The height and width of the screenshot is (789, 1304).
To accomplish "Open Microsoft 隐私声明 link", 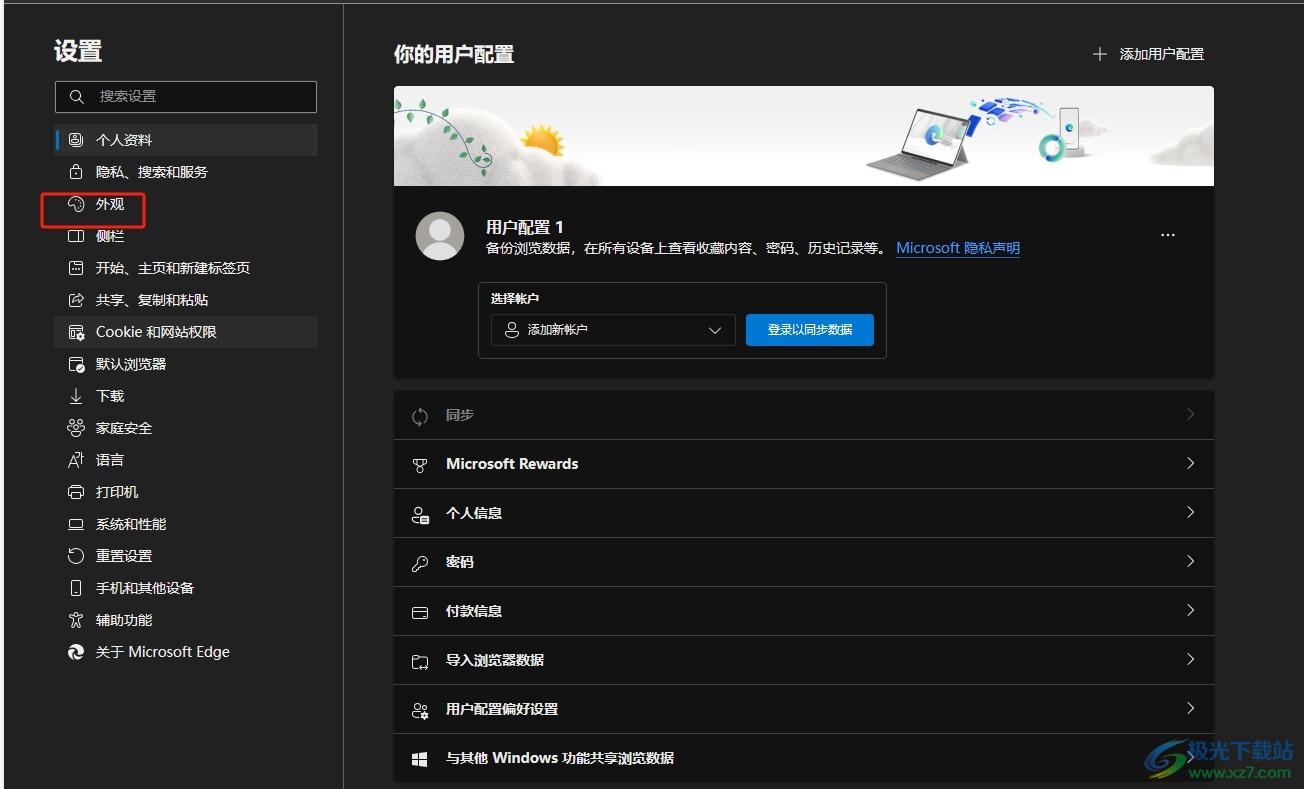I will click(958, 248).
